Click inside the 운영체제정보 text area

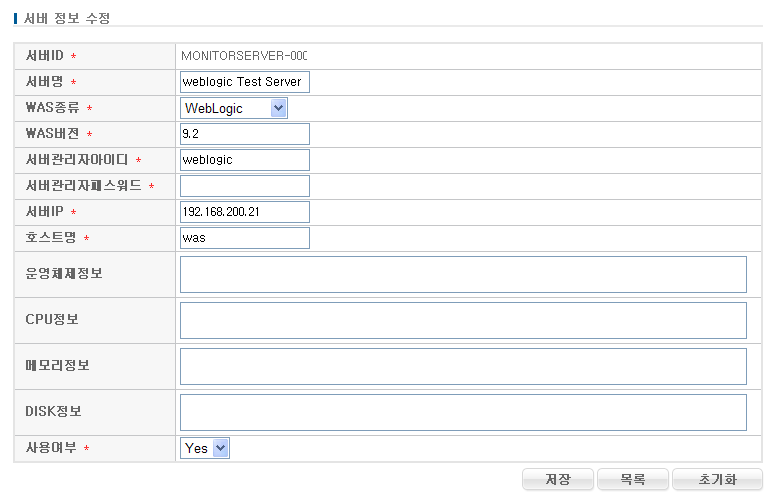462,274
